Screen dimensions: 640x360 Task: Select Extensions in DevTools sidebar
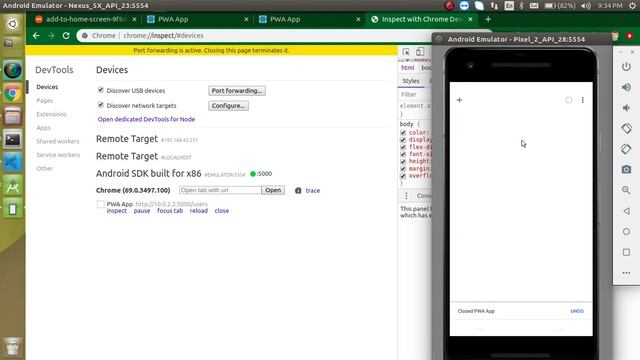(51, 114)
